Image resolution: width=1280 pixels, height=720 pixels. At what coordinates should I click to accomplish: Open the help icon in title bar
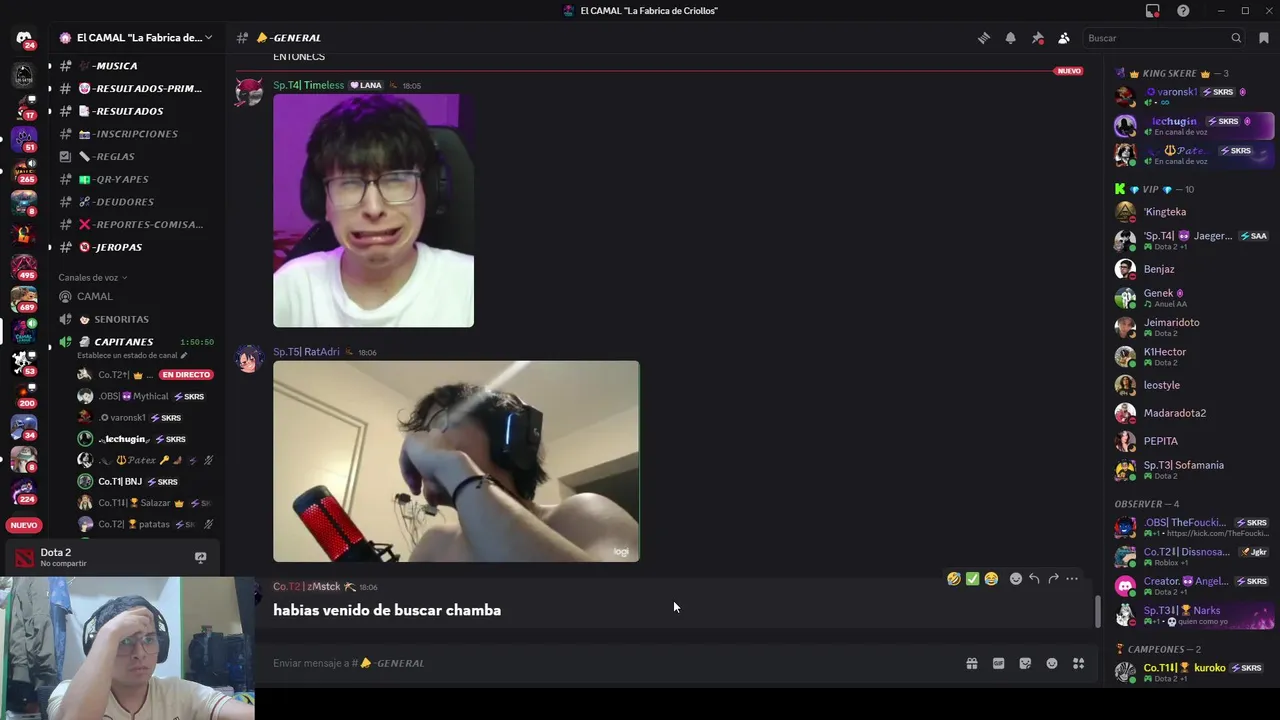1183,11
